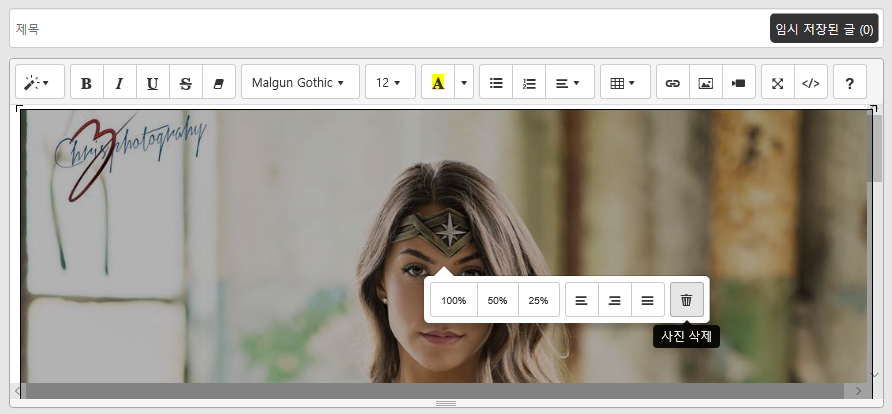Expand the font size 12 dropdown
This screenshot has height=414, width=892.
[390, 83]
